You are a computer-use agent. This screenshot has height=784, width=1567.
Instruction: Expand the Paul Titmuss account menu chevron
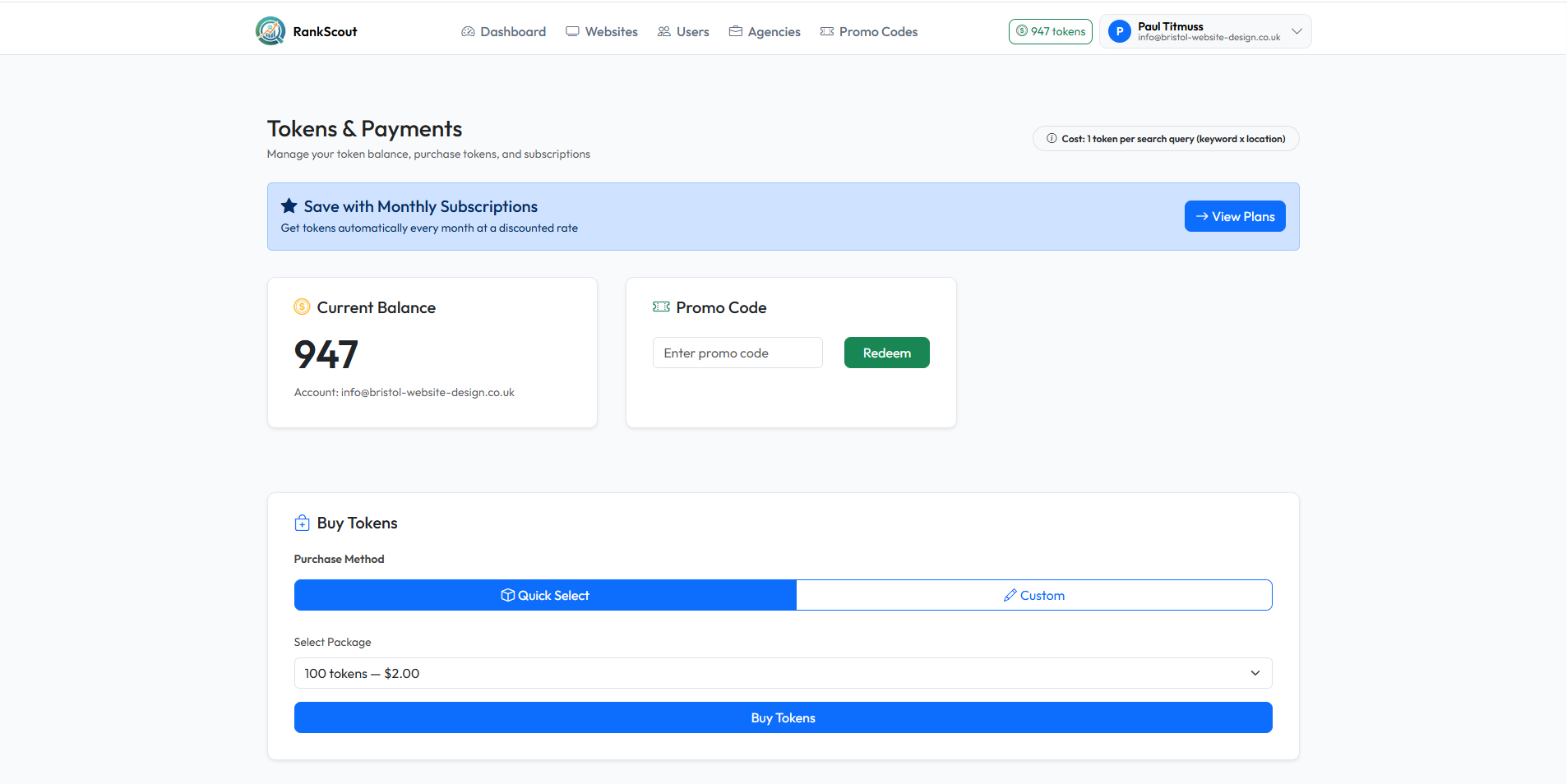point(1297,32)
